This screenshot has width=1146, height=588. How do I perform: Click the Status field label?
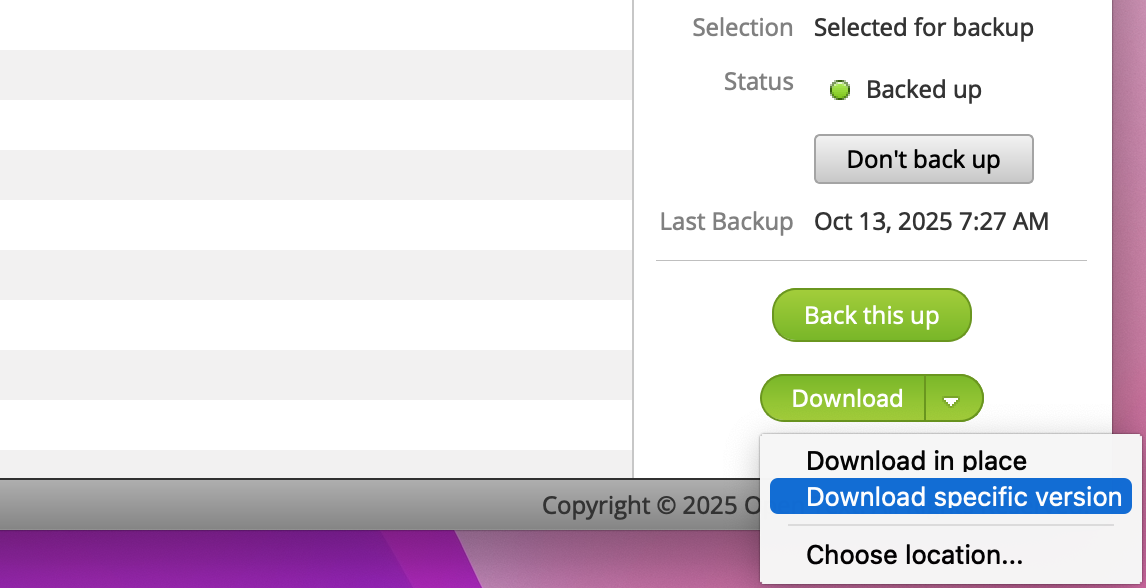click(758, 82)
